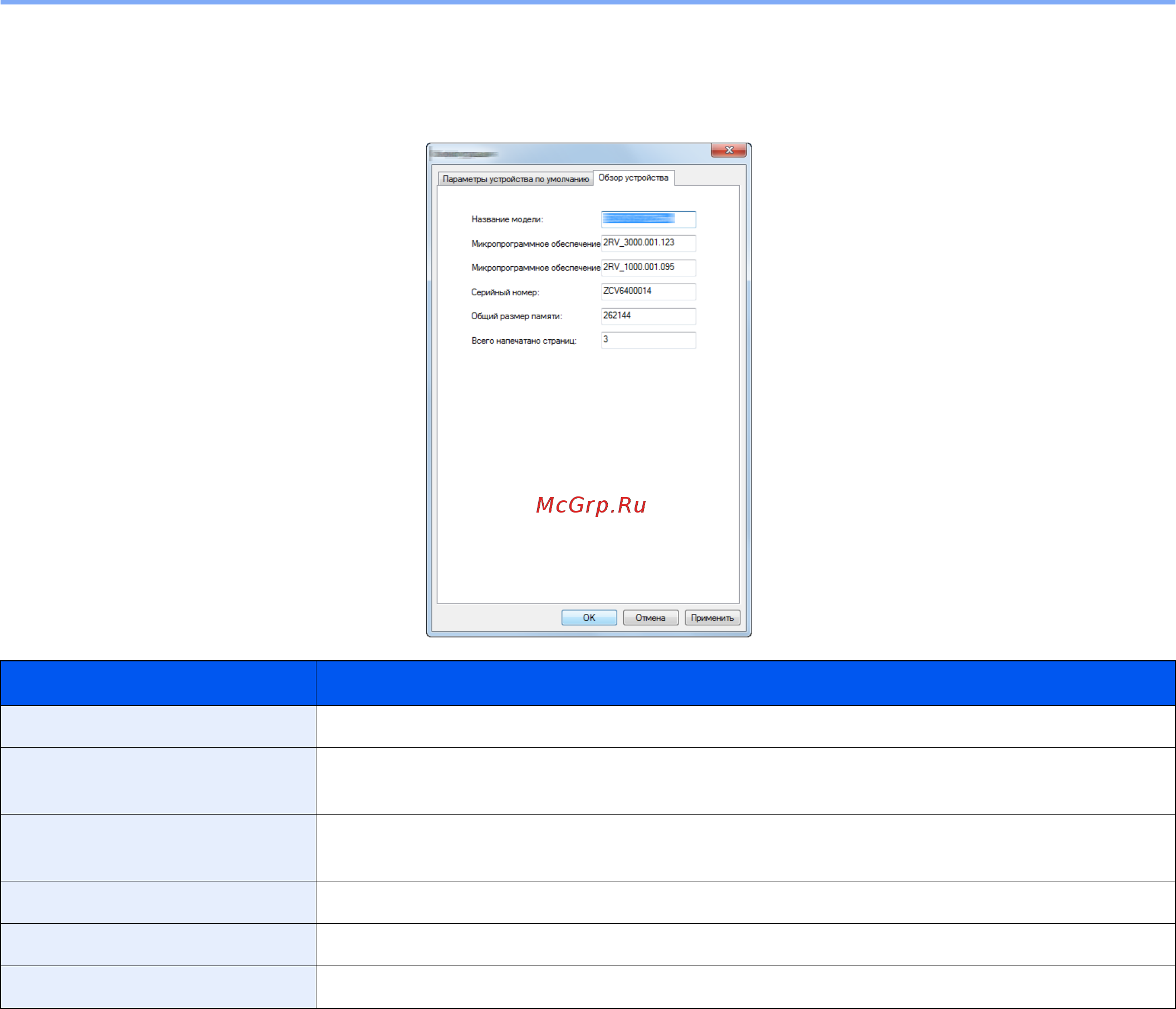Click the Серийный номер field ZCV6400014
Screen dimensions: 1176x1009
pos(648,292)
